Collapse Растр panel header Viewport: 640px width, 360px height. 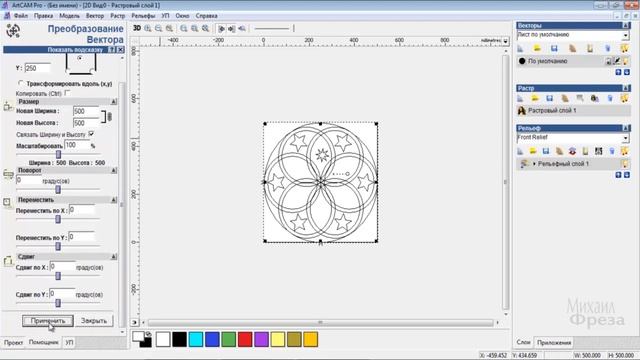tap(626, 88)
